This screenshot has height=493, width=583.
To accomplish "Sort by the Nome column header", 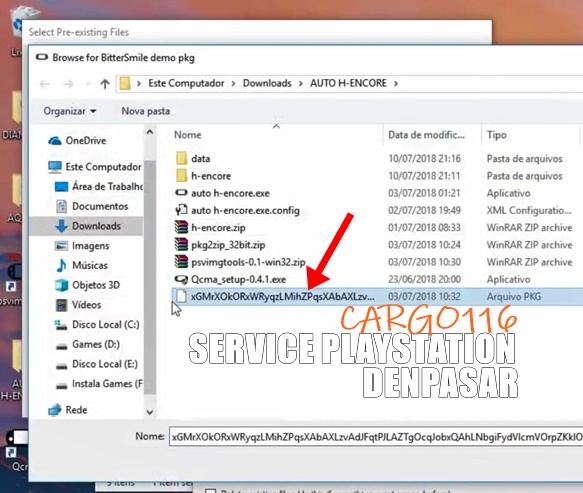I will [188, 135].
